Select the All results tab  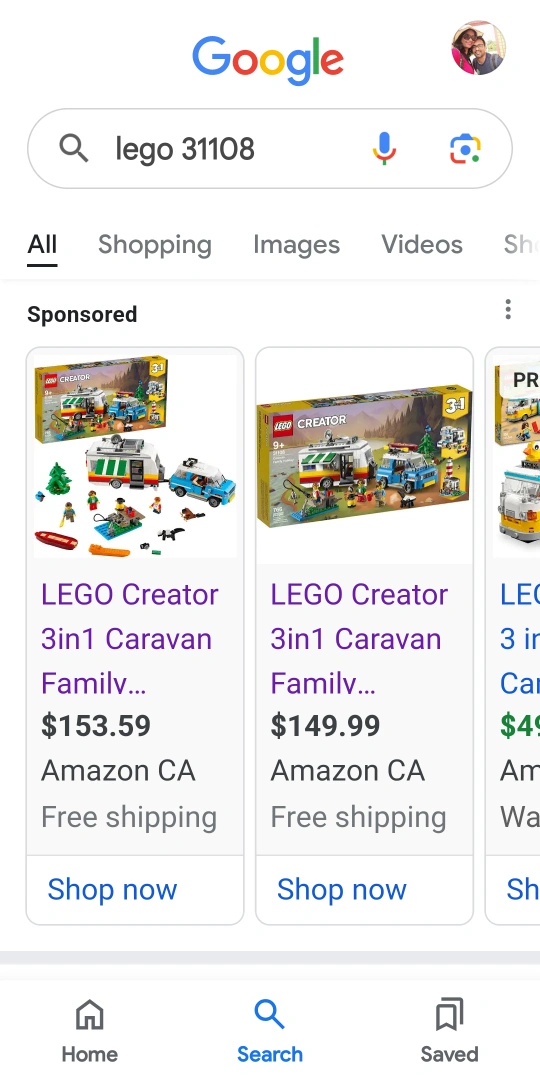42,244
